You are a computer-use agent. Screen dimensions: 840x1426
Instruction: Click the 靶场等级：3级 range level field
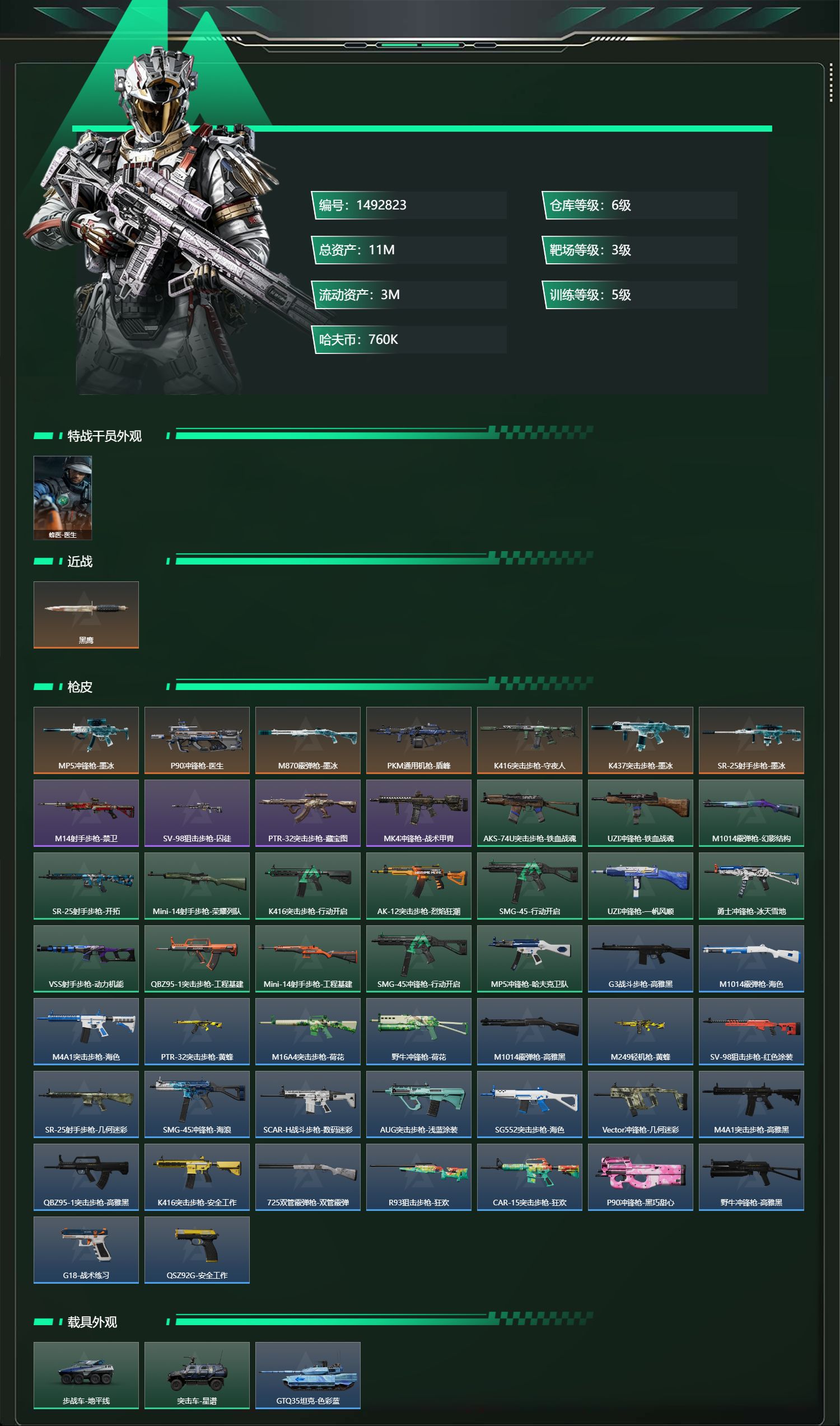640,250
